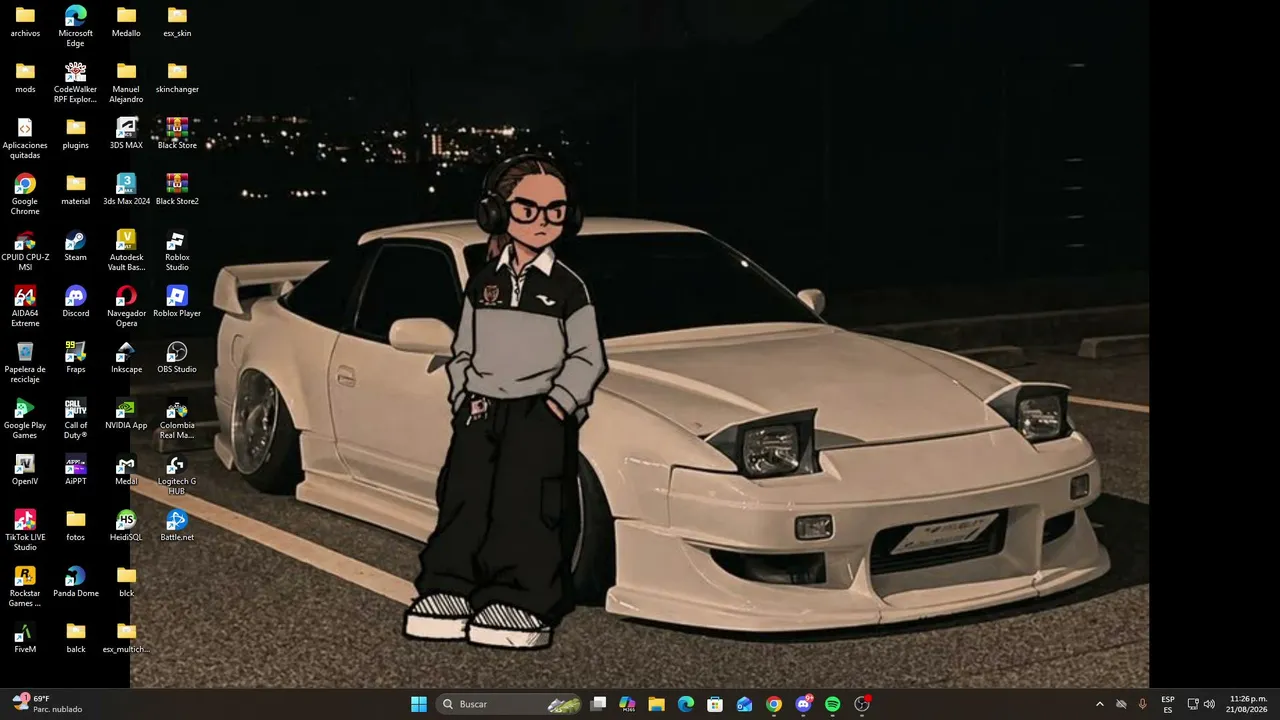Open Microsoft Store from the taskbar
The width and height of the screenshot is (1280, 720).
[x=715, y=704]
